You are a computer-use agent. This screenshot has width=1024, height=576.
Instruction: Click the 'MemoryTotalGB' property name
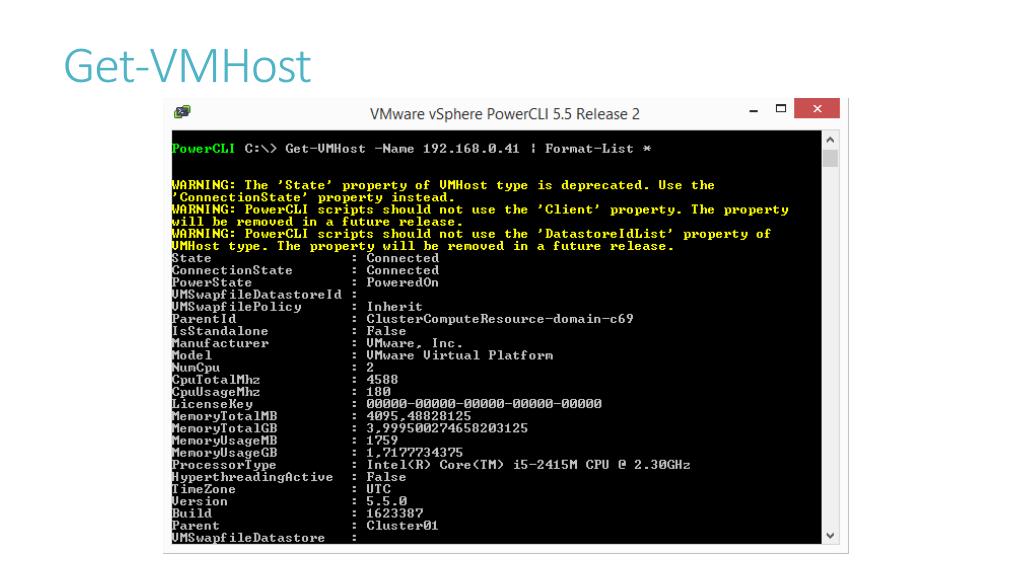point(224,429)
